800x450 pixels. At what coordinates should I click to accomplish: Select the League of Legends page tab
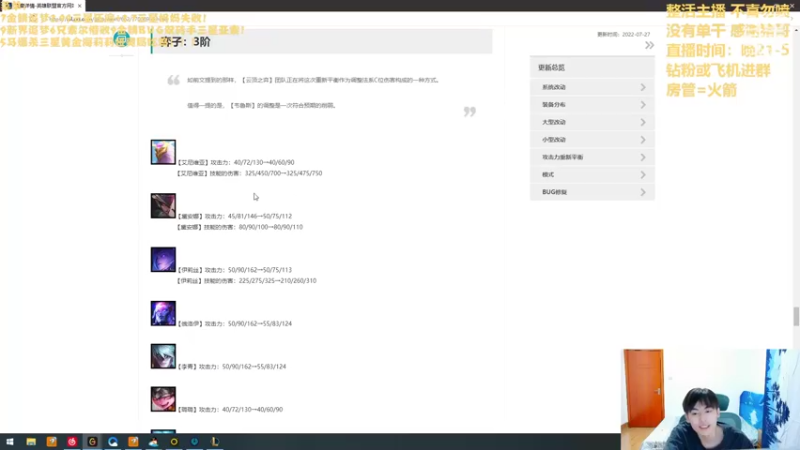tap(43, 6)
